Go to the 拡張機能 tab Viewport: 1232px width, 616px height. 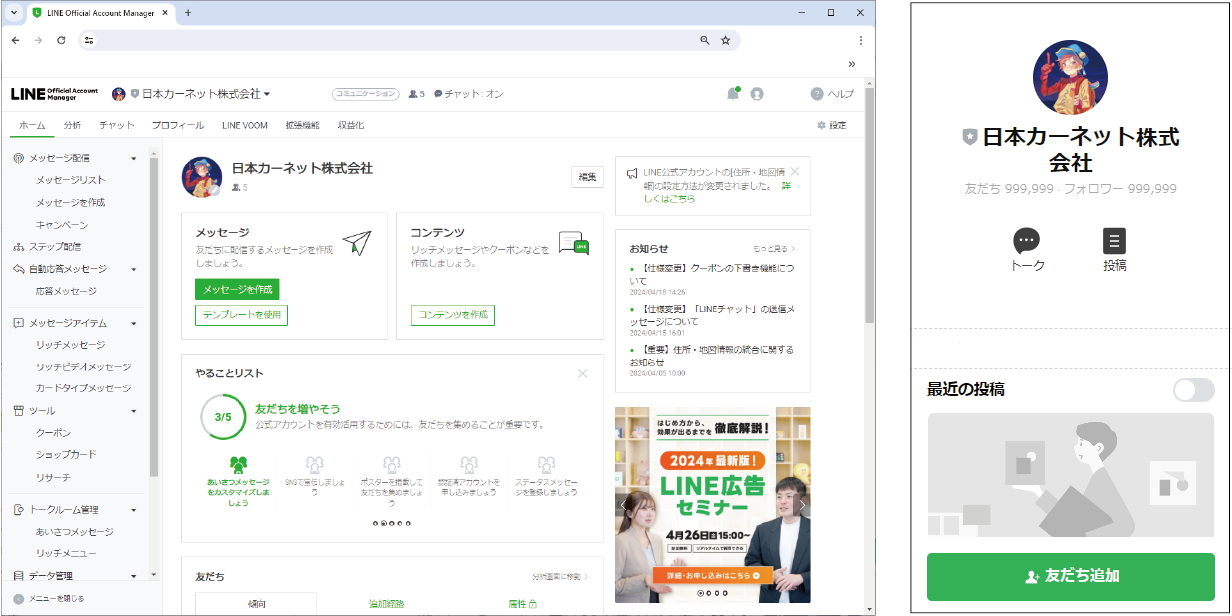[302, 125]
